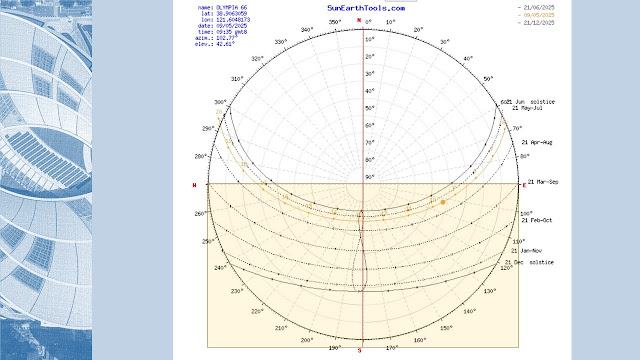The height and width of the screenshot is (360, 640).
Task: Click the 200° azimuth label
Action: pos(307,340)
